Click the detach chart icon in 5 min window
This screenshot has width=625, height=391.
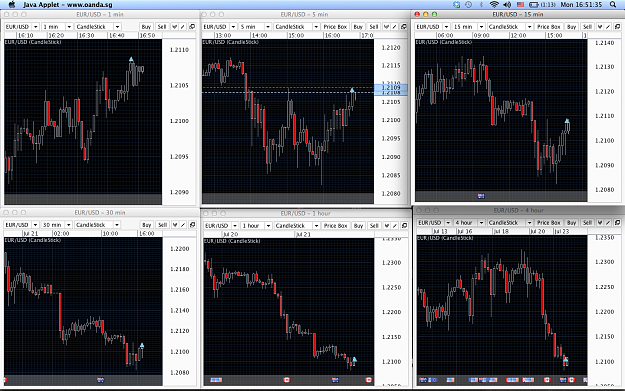tap(404, 27)
